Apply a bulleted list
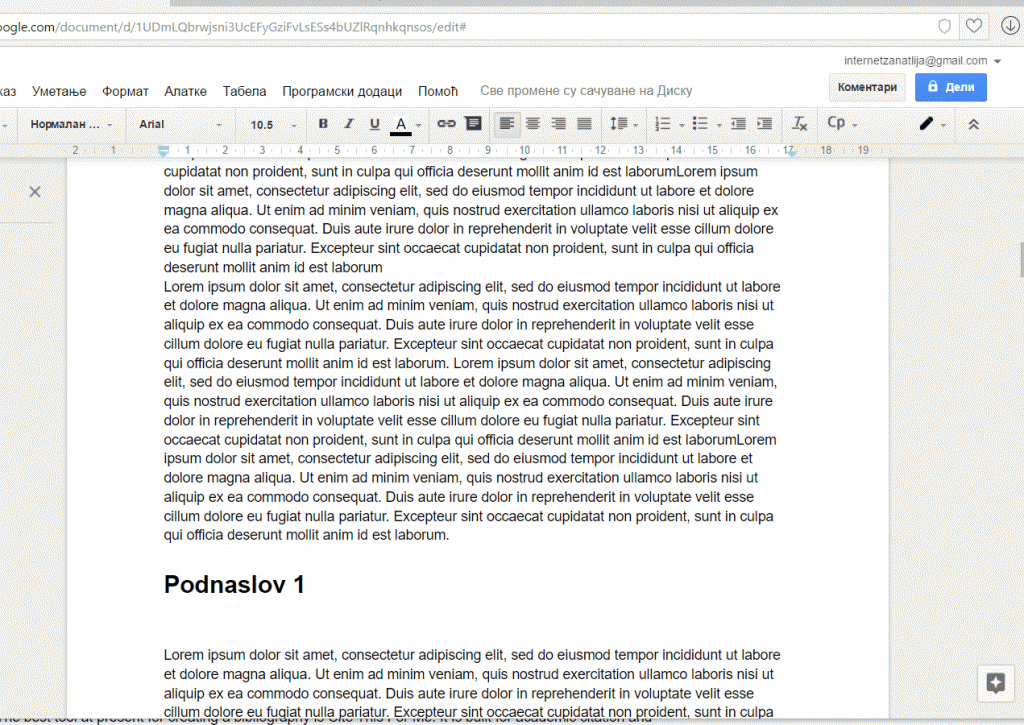Image resolution: width=1024 pixels, height=725 pixels. point(700,123)
